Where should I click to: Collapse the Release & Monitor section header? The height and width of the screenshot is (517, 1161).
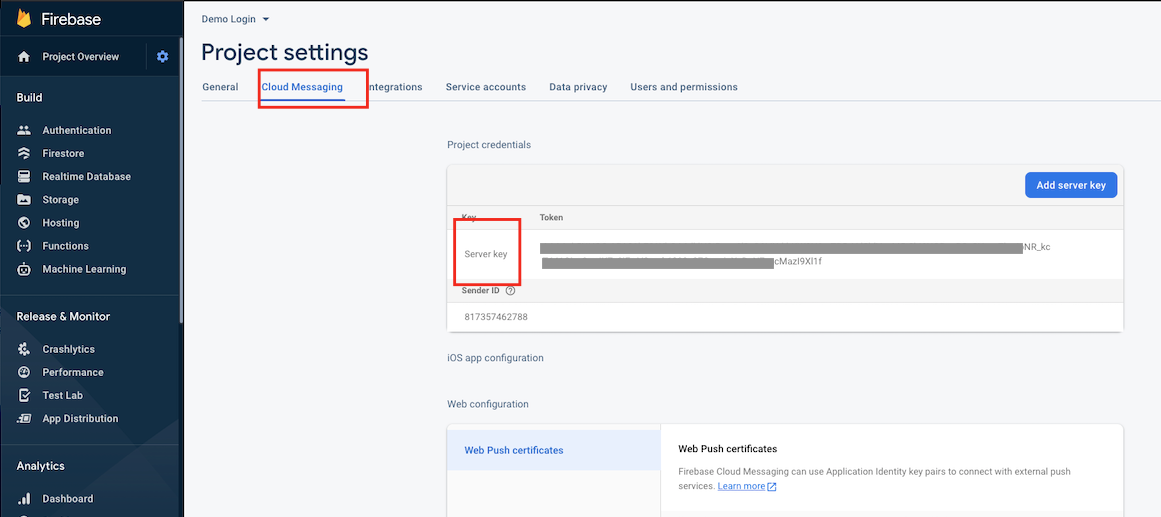pos(63,316)
